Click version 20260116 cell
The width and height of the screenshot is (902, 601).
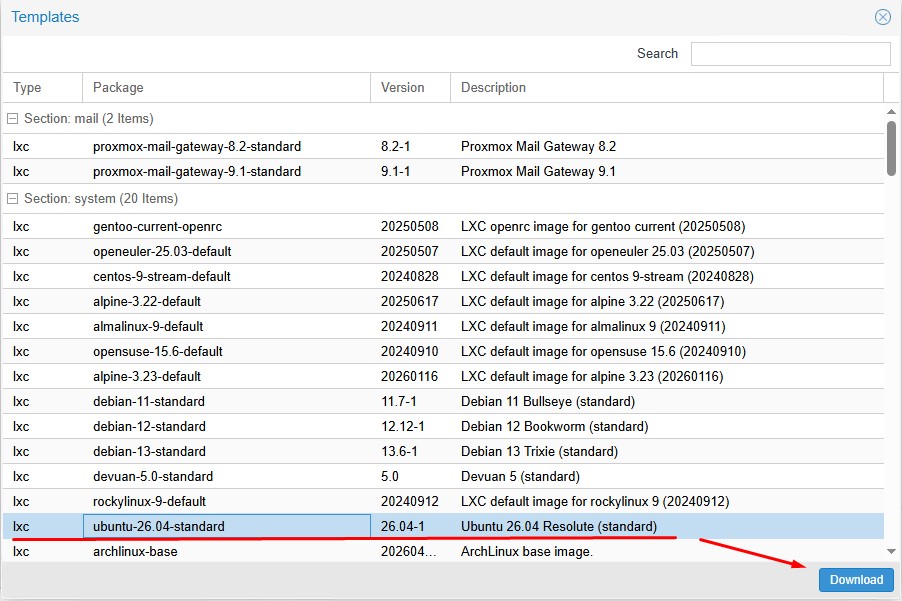[x=409, y=377]
